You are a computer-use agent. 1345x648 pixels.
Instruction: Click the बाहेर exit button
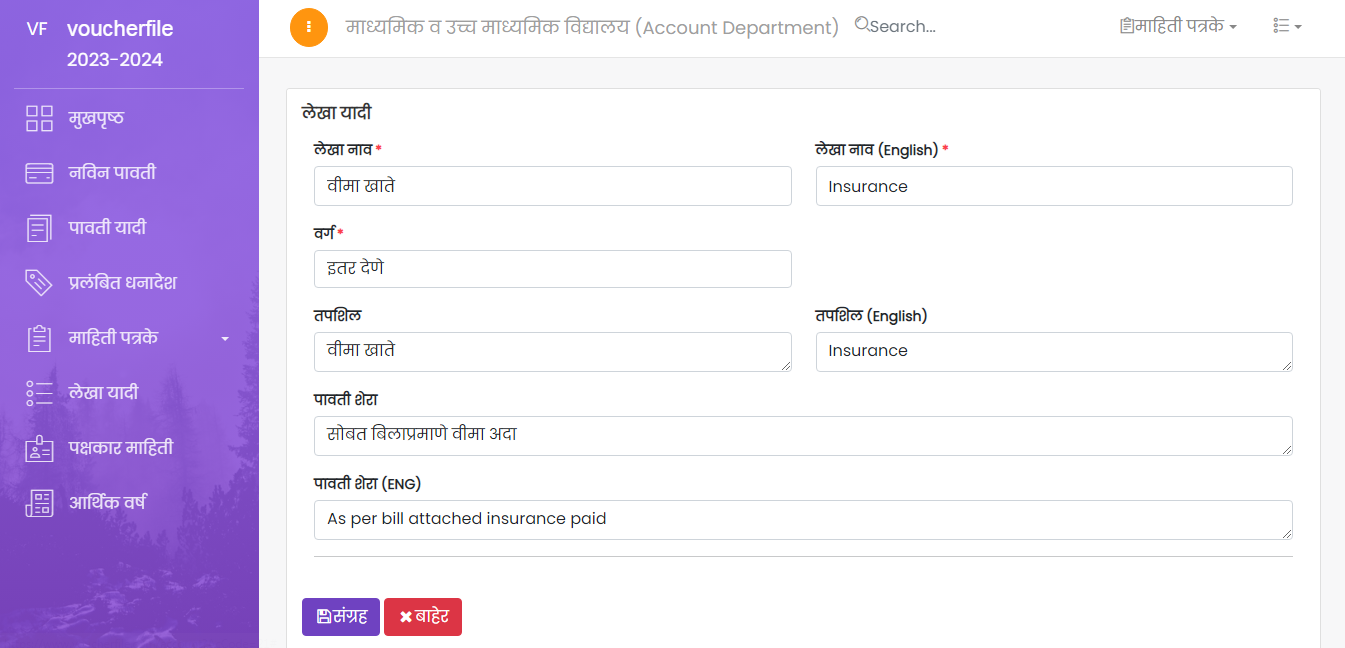coord(423,617)
